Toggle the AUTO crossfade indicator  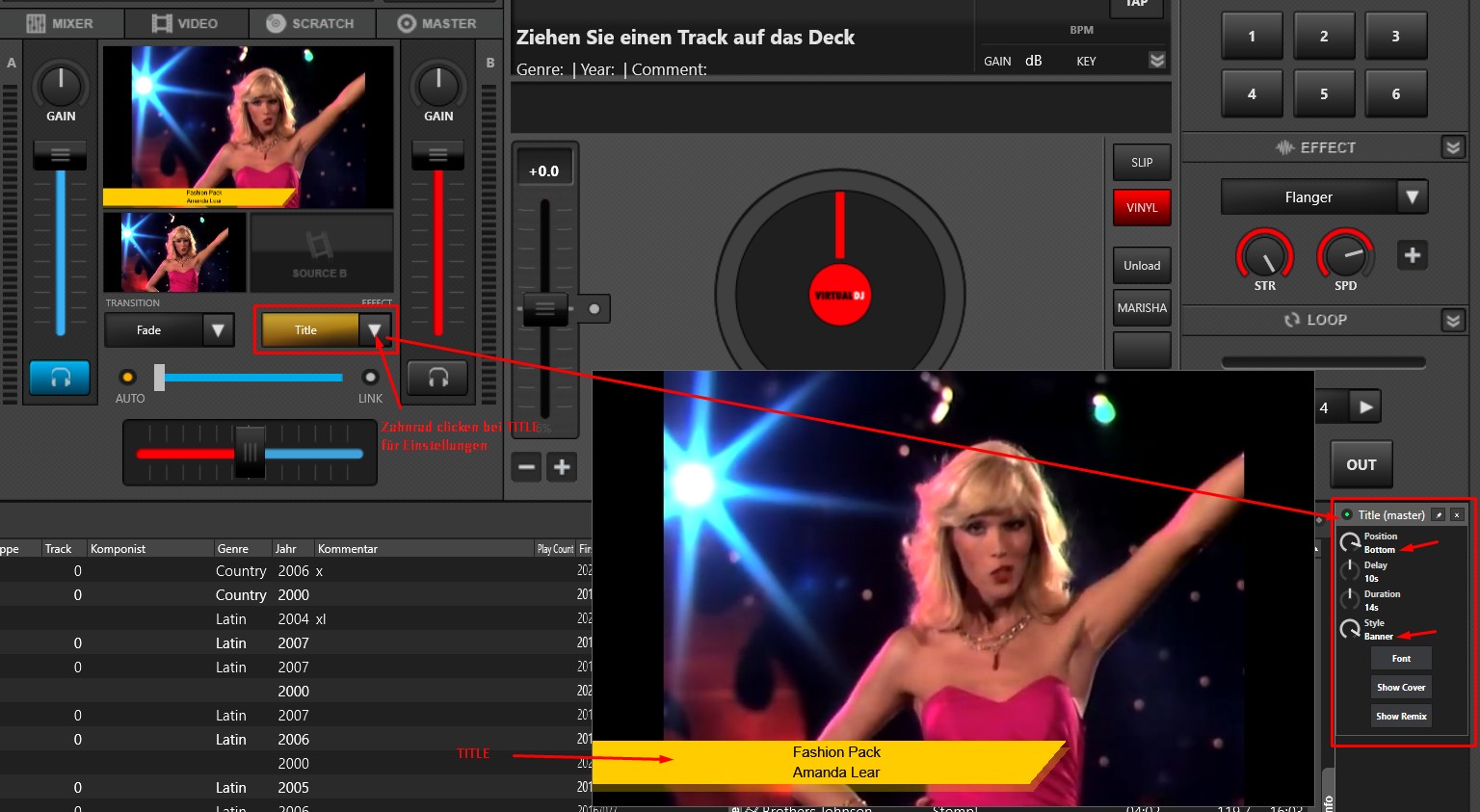(x=127, y=378)
